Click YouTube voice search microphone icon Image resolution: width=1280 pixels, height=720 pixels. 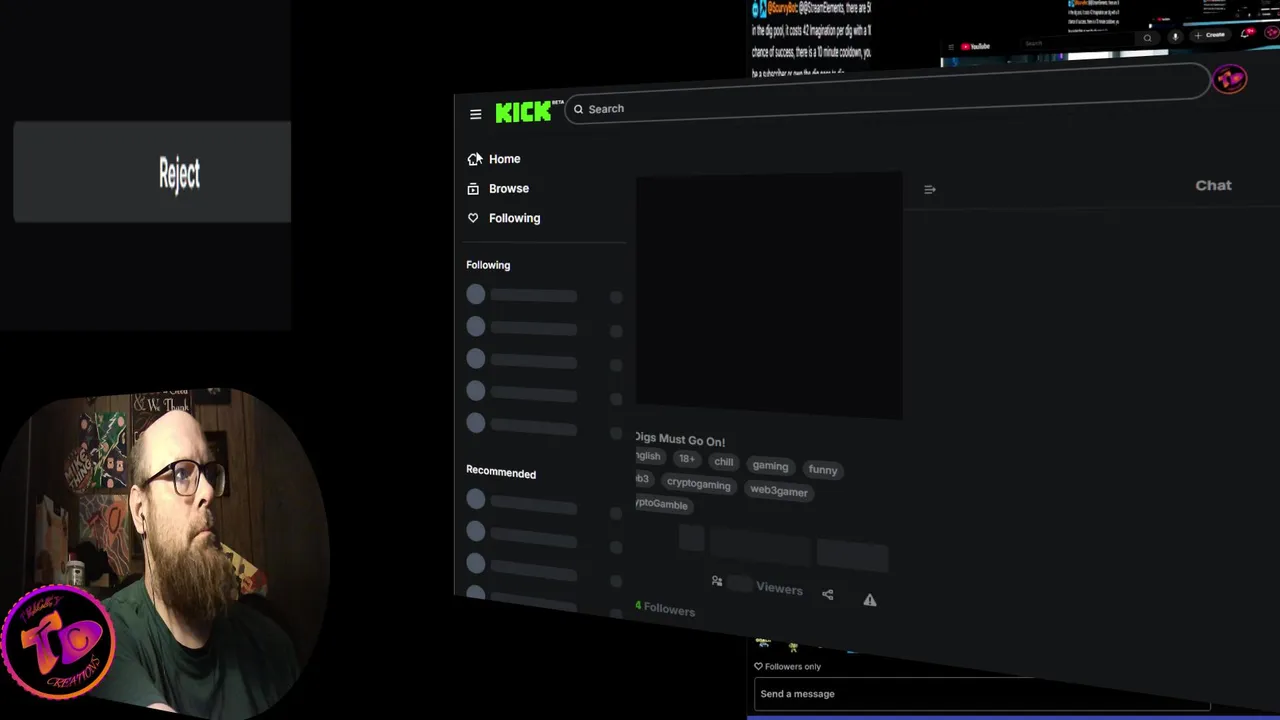click(x=1175, y=37)
